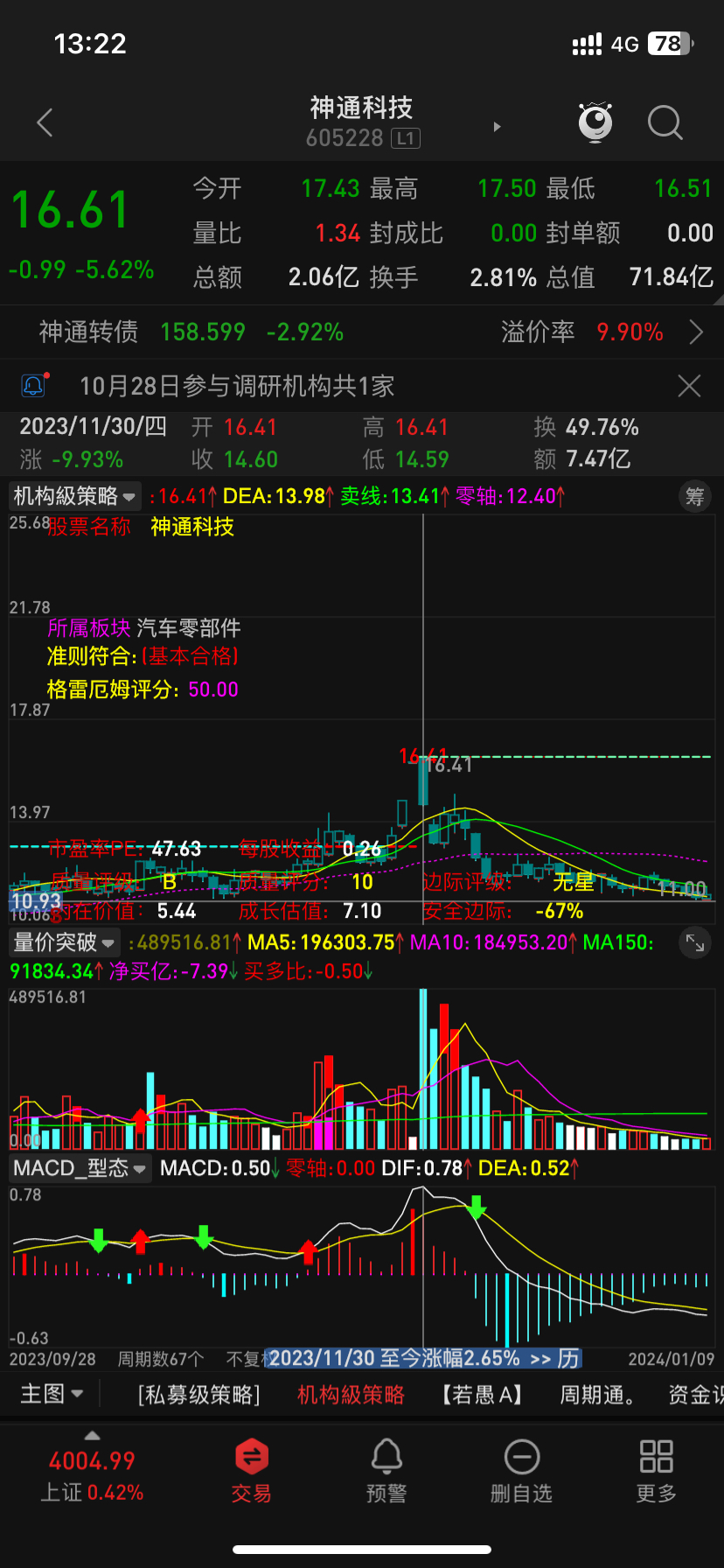Open the mascot assistant icon
The width and height of the screenshot is (724, 1568).
coord(595,122)
